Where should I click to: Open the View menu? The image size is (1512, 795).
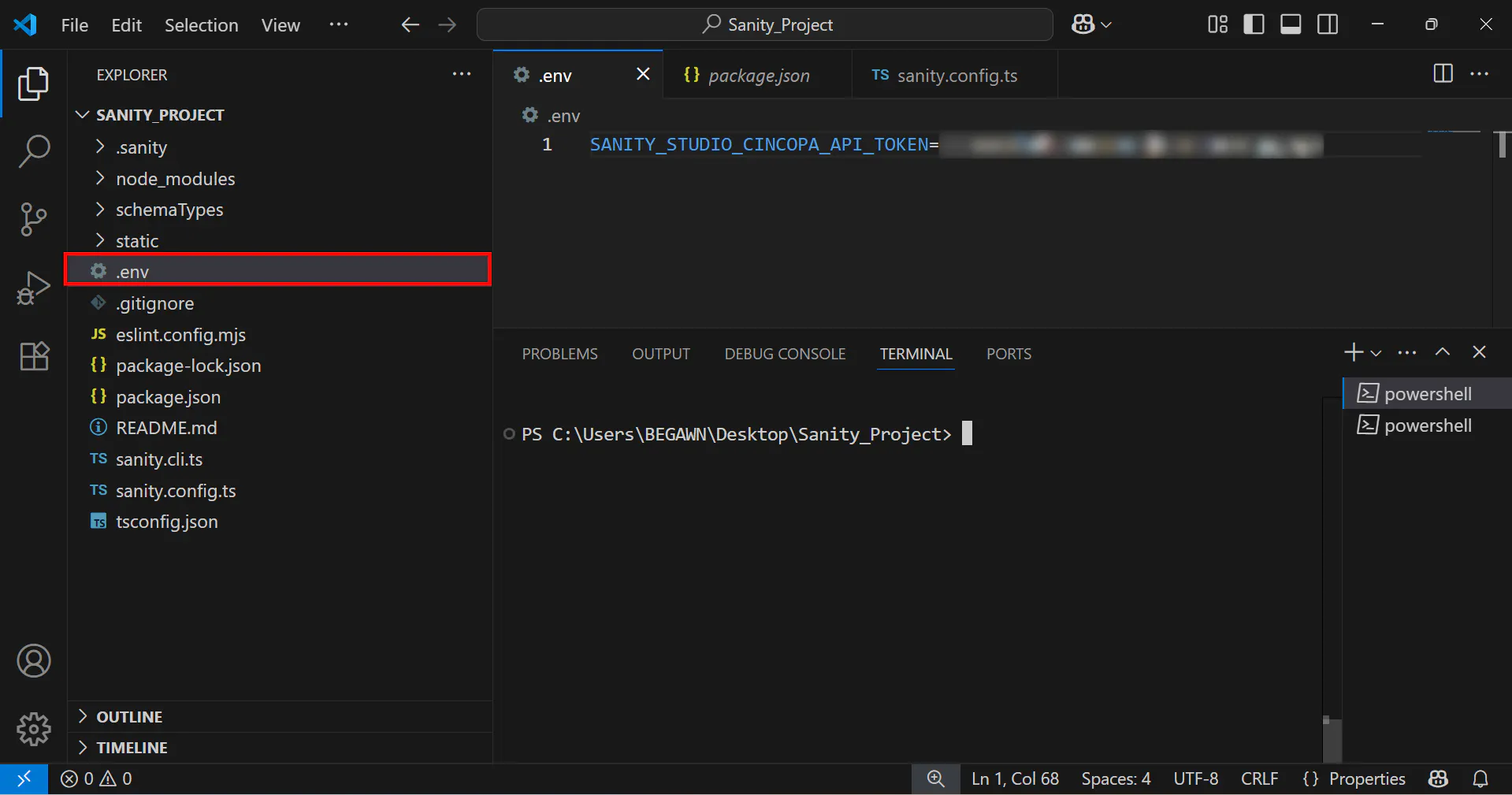click(280, 24)
